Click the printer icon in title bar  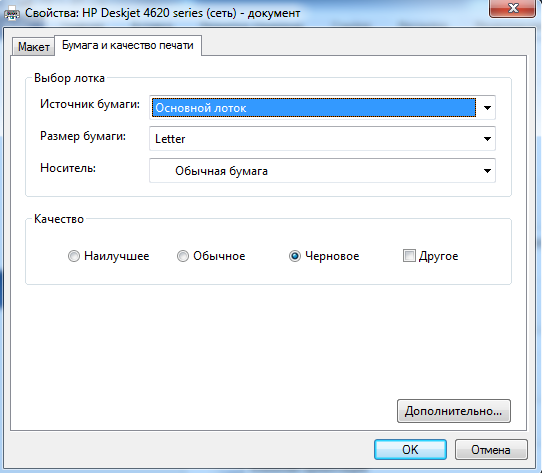pos(12,14)
